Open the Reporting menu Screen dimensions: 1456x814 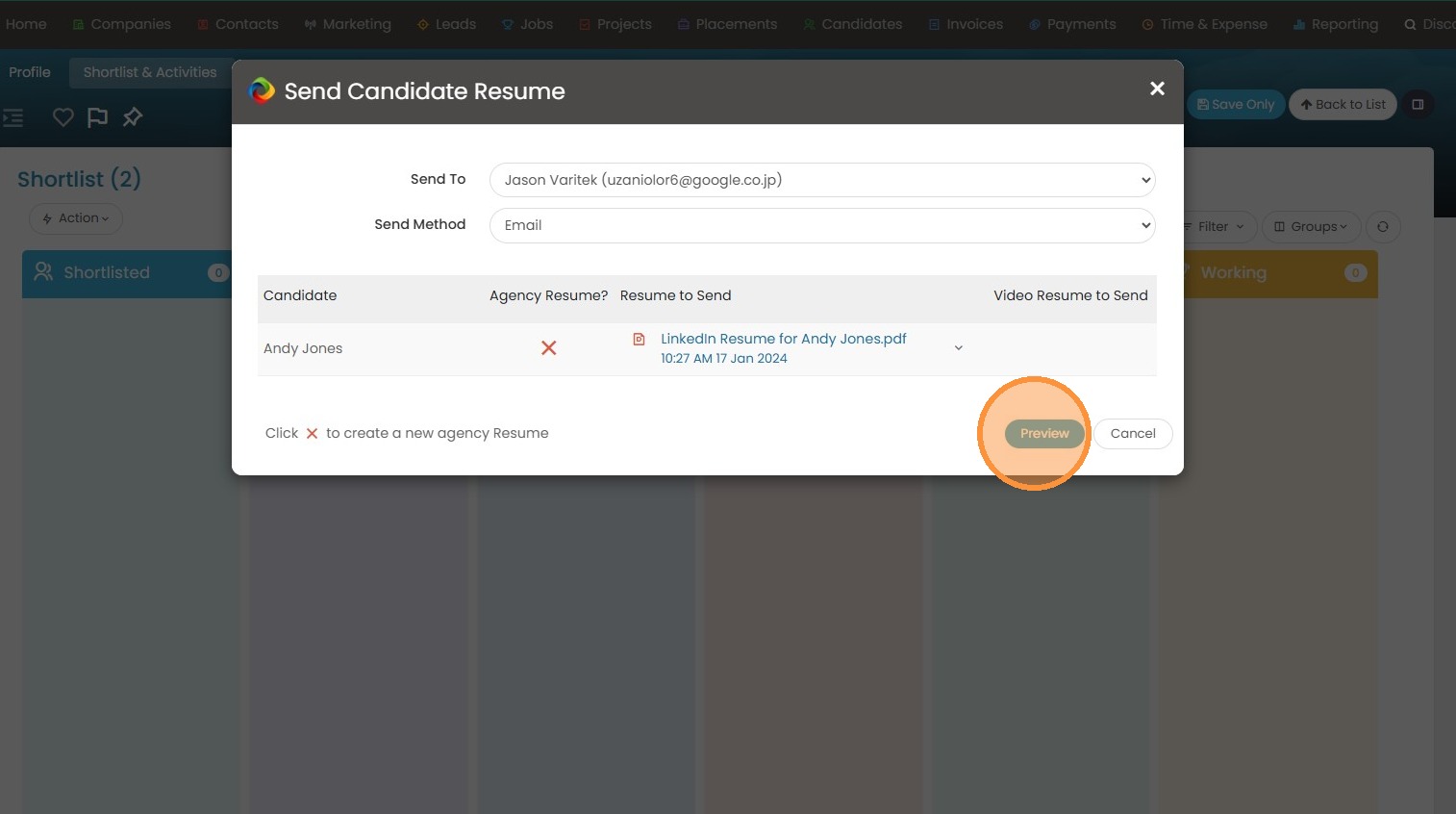tap(1335, 24)
